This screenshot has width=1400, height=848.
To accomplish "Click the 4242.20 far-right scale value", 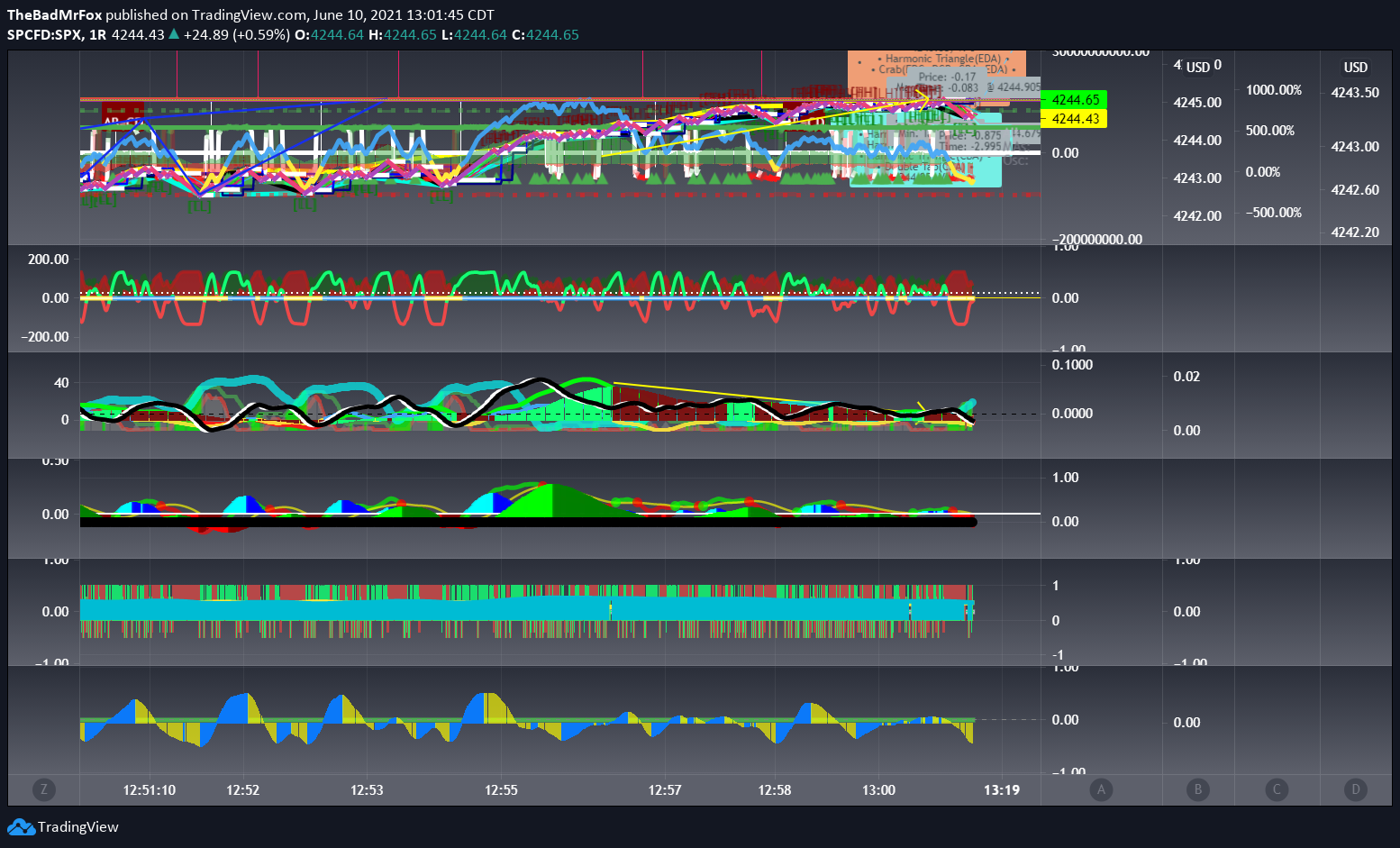I will (1355, 233).
